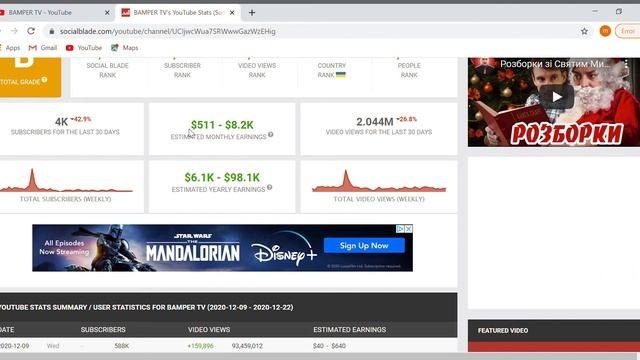Click the SOCIAL BLADE RANK label
This screenshot has height=360, width=640.
[107, 70]
